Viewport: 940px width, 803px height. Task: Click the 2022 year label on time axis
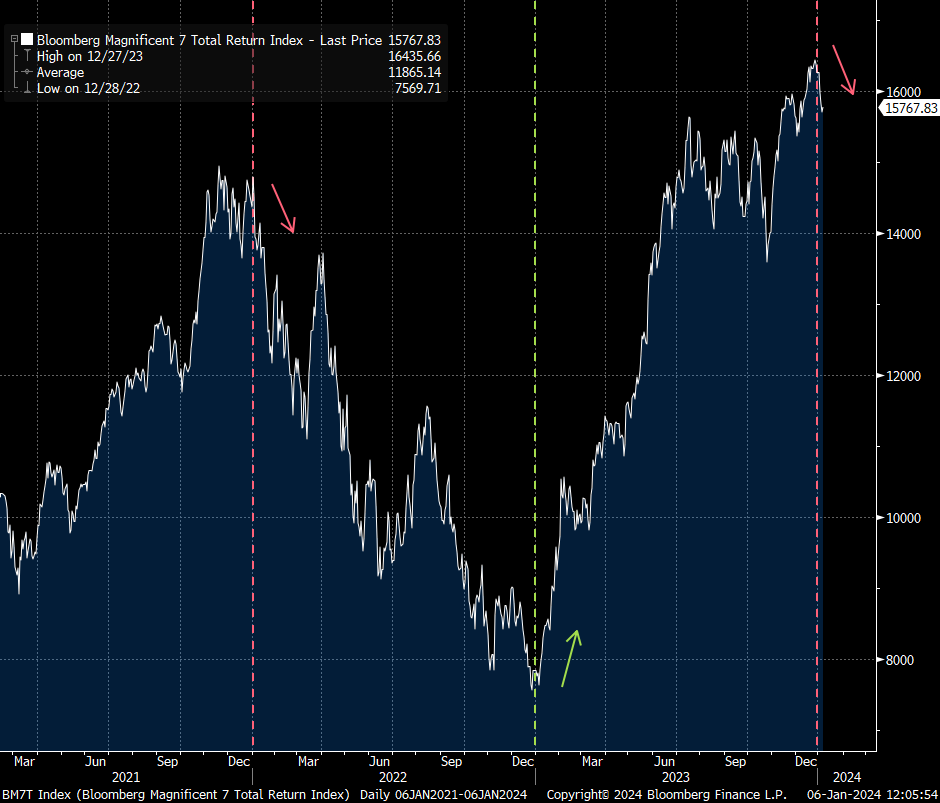tap(392, 776)
